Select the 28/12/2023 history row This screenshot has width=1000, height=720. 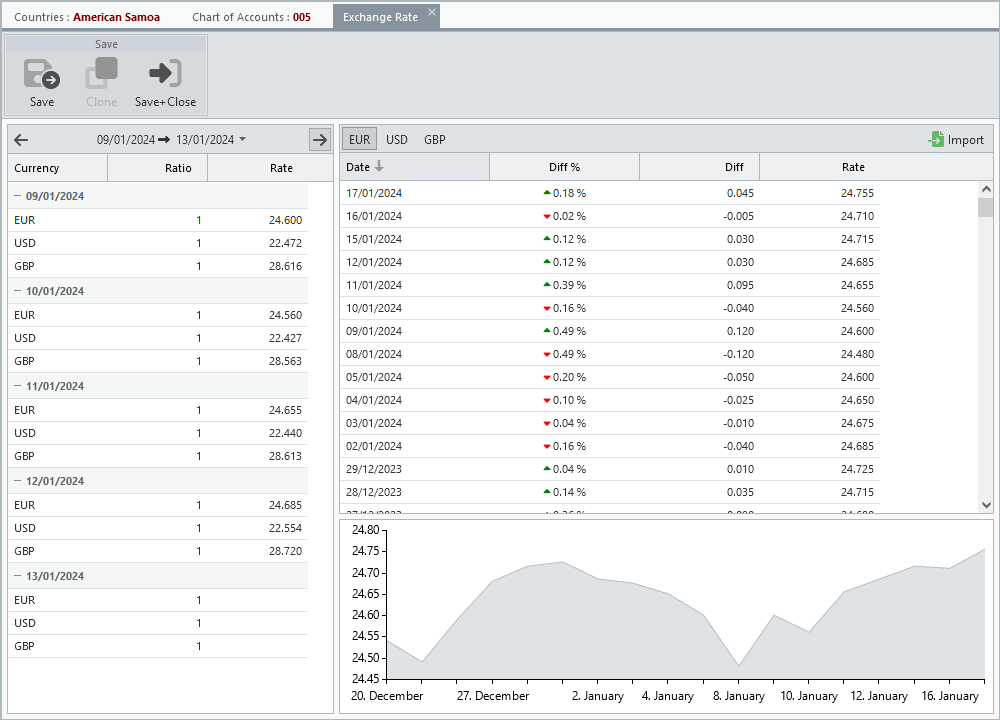610,492
